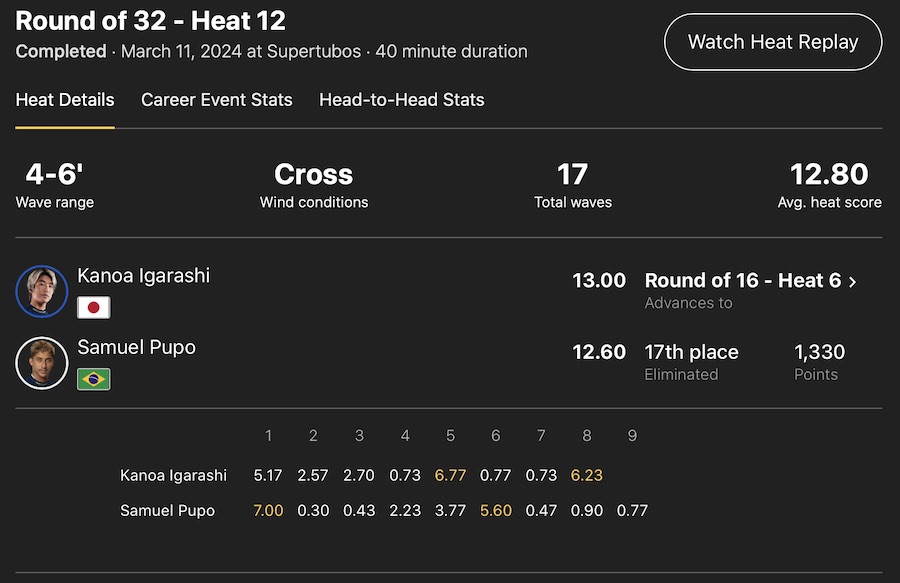
Task: Open the Head-to-Head Stats tab
Action: (402, 100)
